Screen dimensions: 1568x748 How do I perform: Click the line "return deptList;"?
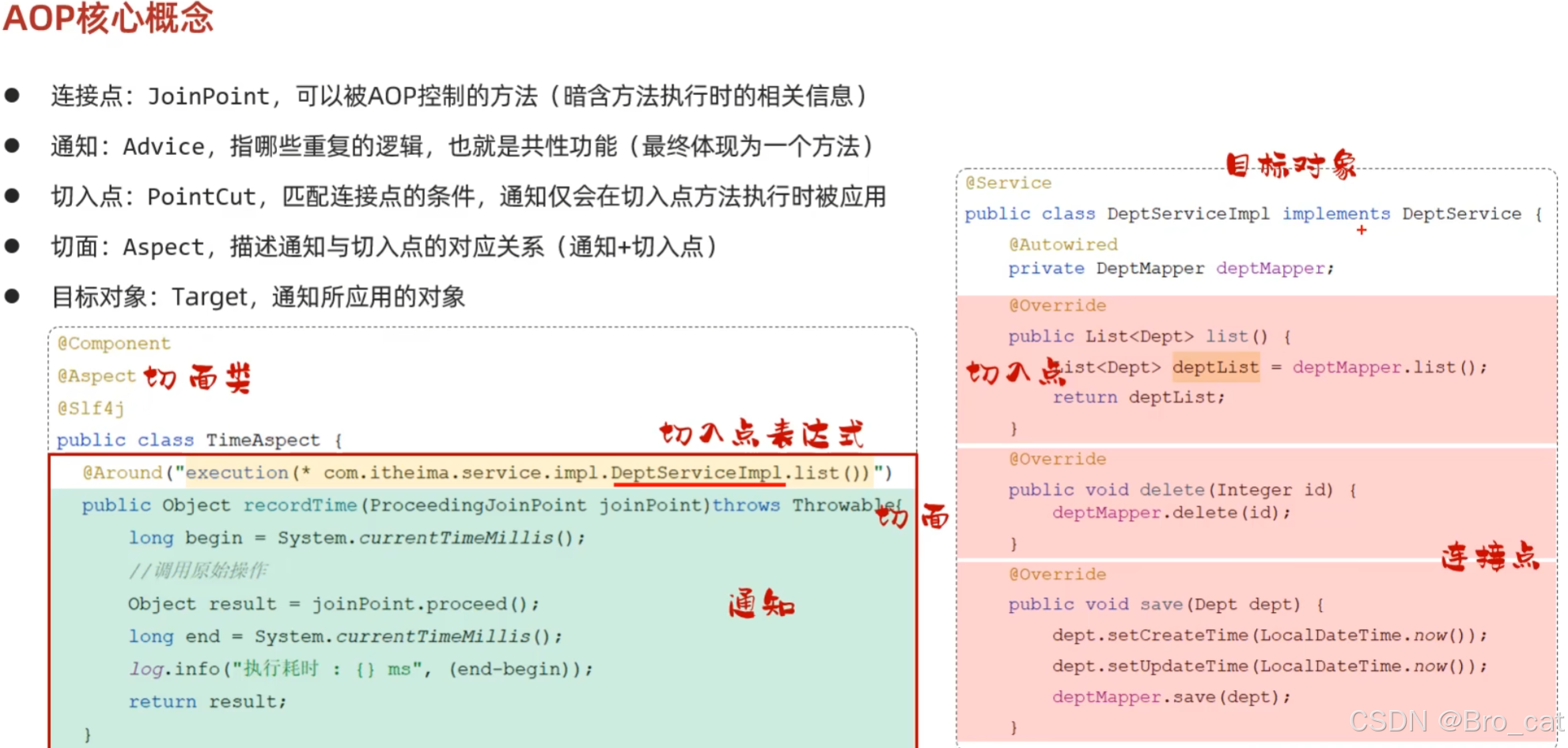coord(1138,397)
